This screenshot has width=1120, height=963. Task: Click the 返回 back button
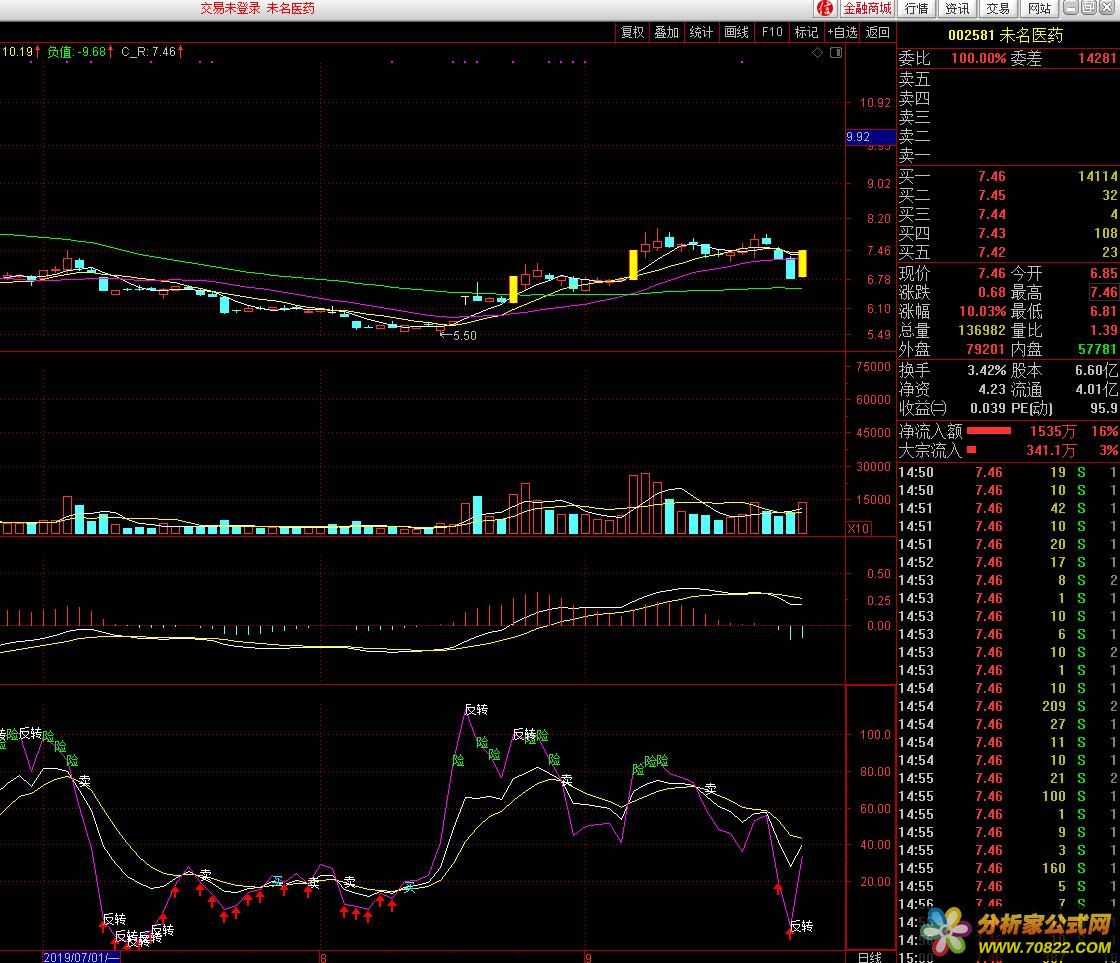coord(877,32)
